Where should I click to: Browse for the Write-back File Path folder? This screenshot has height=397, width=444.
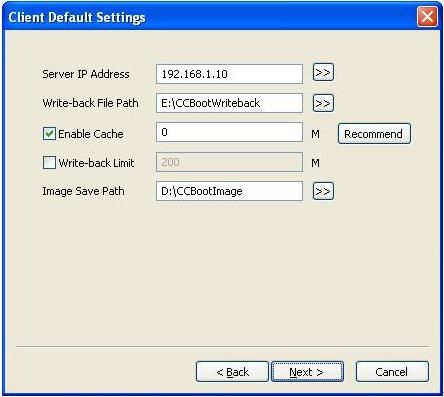click(x=323, y=103)
